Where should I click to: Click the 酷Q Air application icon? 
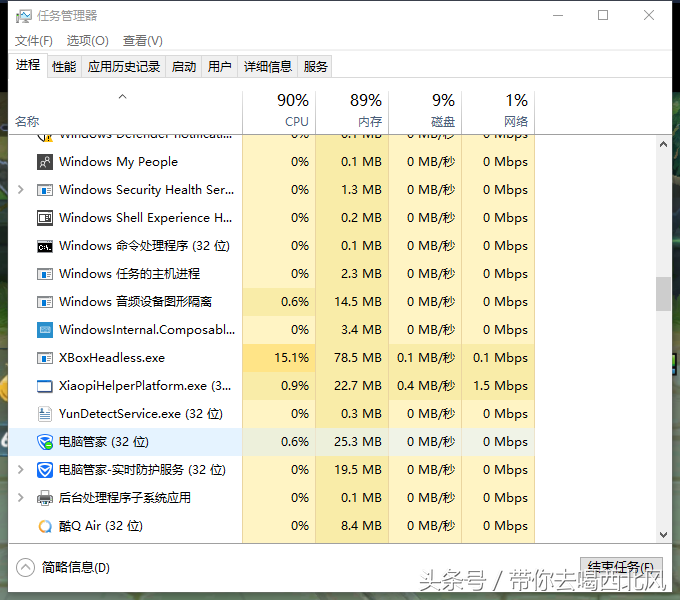pos(45,526)
